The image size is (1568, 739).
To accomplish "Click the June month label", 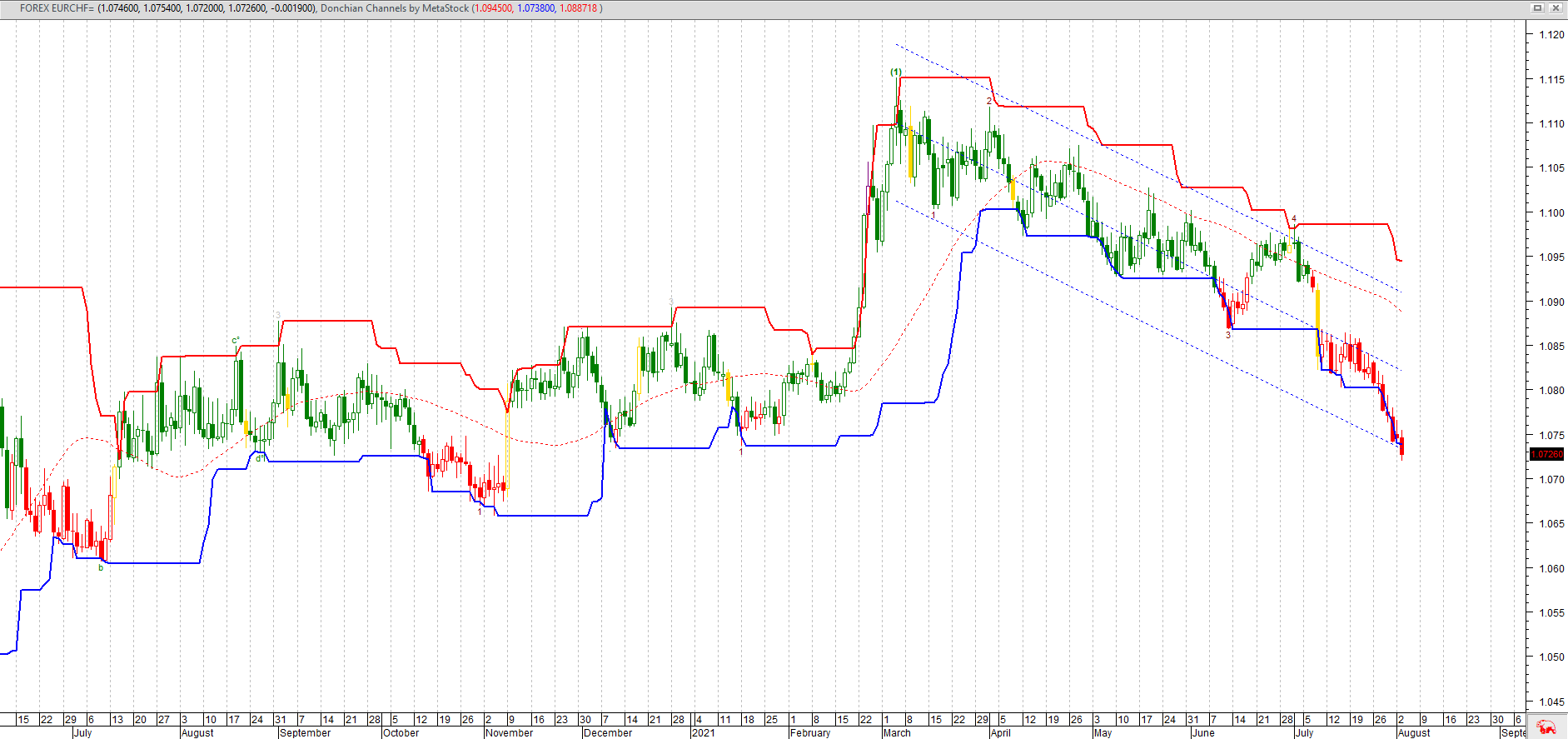I will coord(1203,733).
